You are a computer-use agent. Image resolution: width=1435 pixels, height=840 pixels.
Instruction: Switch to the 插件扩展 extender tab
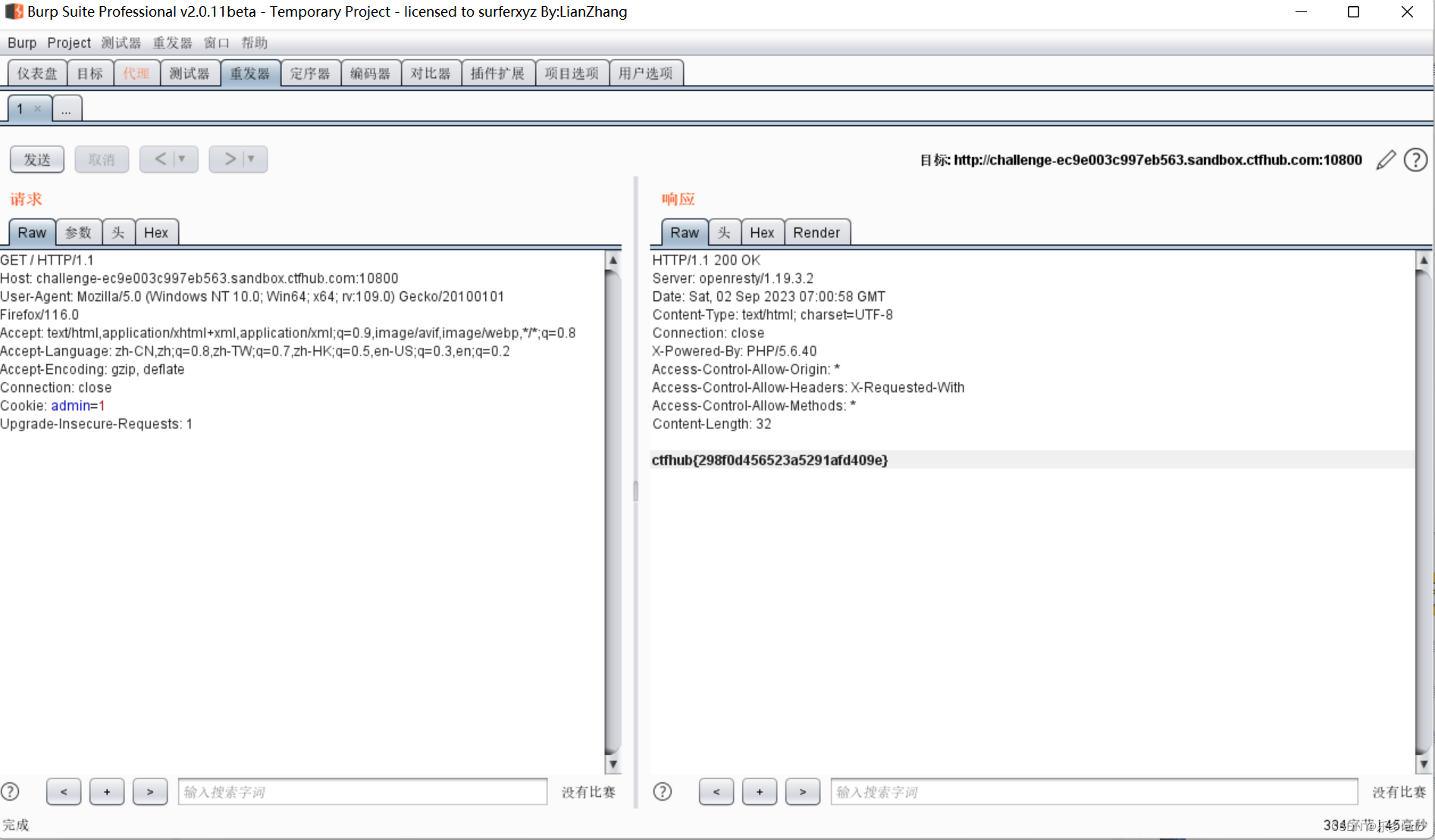(x=498, y=74)
